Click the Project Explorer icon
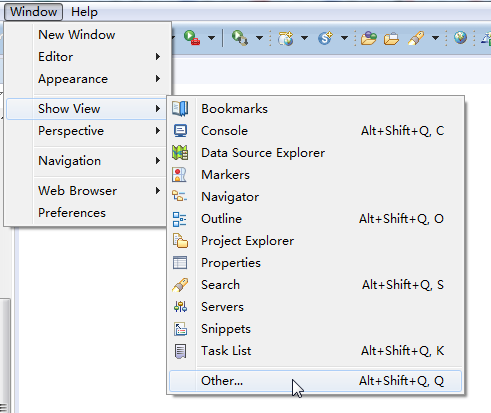Viewport: 491px width, 413px height. 180,241
